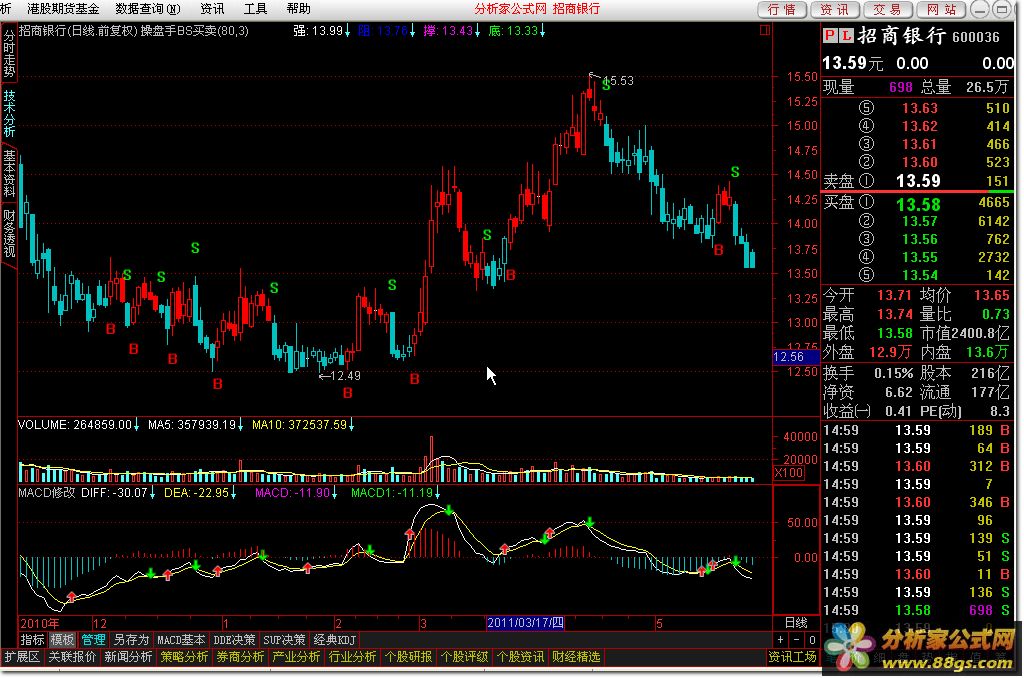Click the DIFF value down arrow
The width and height of the screenshot is (1024, 678).
152,493
